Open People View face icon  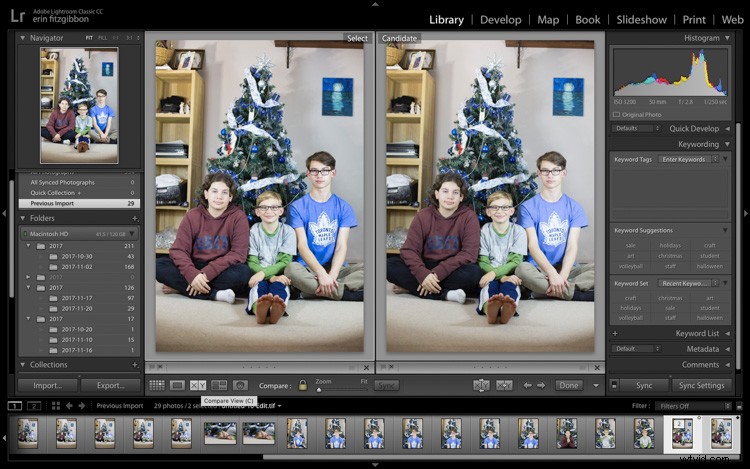(240, 385)
